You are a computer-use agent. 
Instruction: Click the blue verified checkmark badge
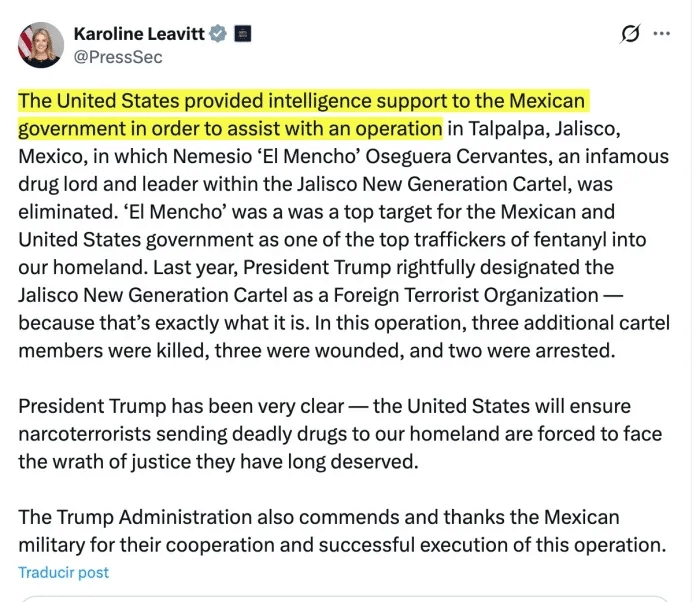click(218, 33)
